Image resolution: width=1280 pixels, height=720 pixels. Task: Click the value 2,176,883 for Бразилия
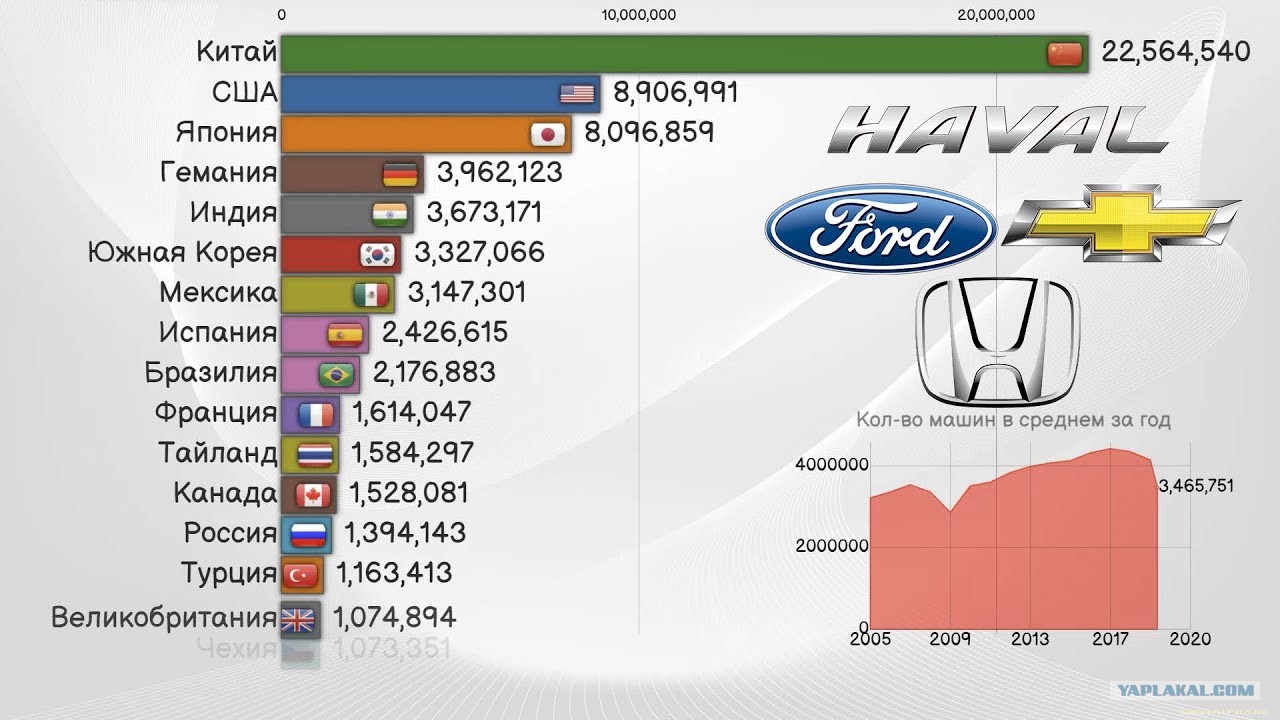pos(434,372)
